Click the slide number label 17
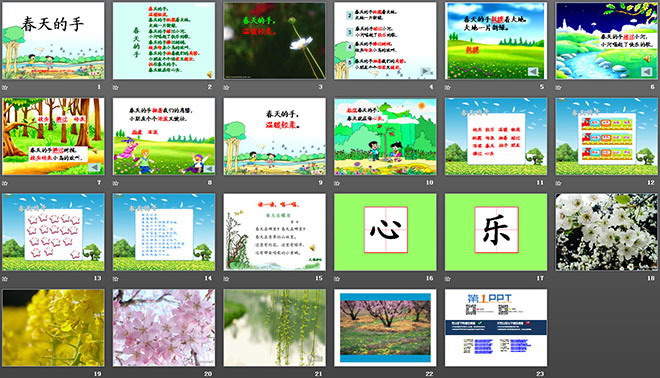Image resolution: width=660 pixels, height=378 pixels. [x=540, y=278]
